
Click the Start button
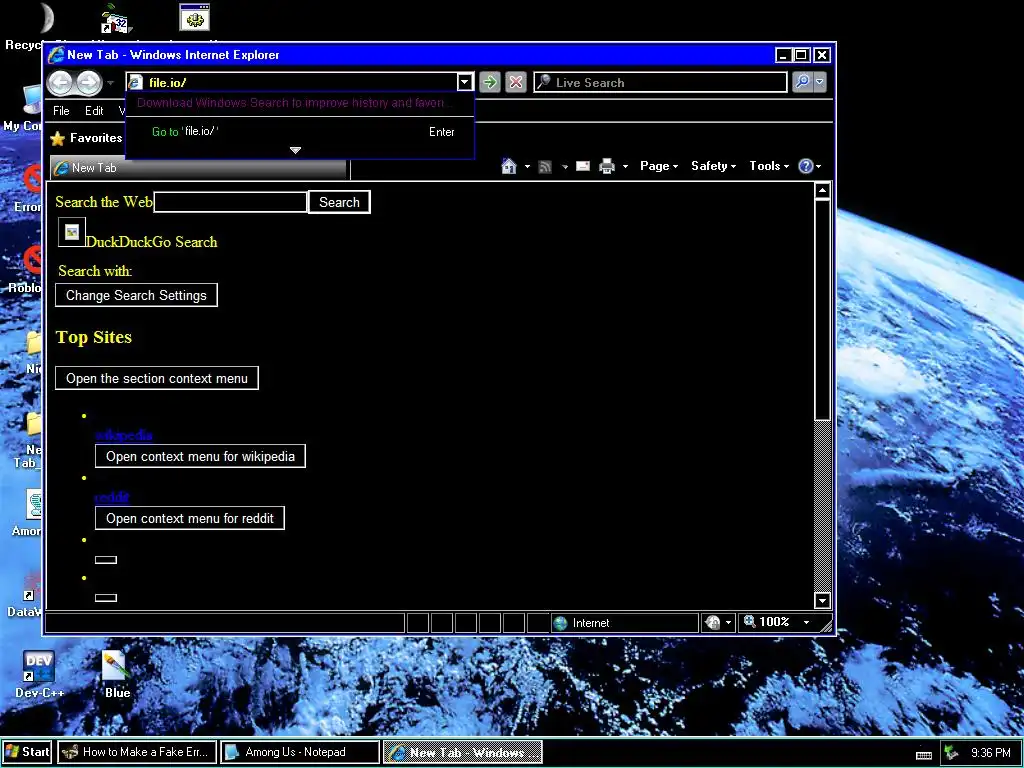coord(27,752)
